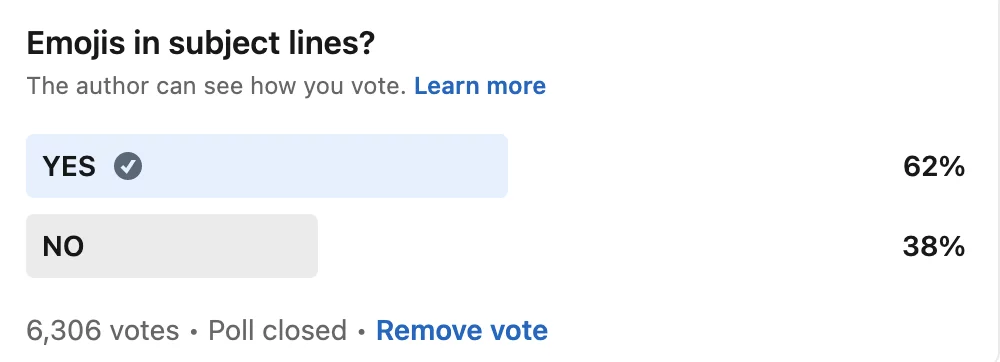Click the checkmark icon beside YES
The image size is (1000, 362).
[128, 166]
